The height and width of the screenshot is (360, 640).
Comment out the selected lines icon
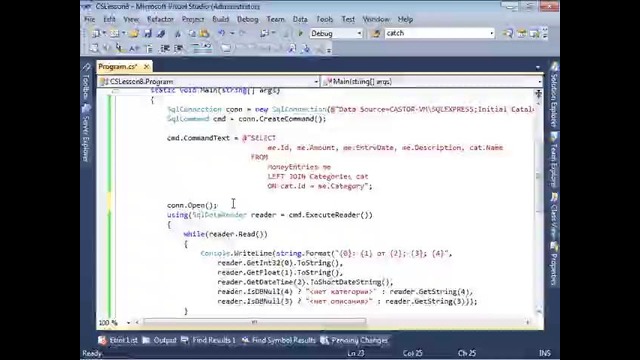tap(196, 49)
